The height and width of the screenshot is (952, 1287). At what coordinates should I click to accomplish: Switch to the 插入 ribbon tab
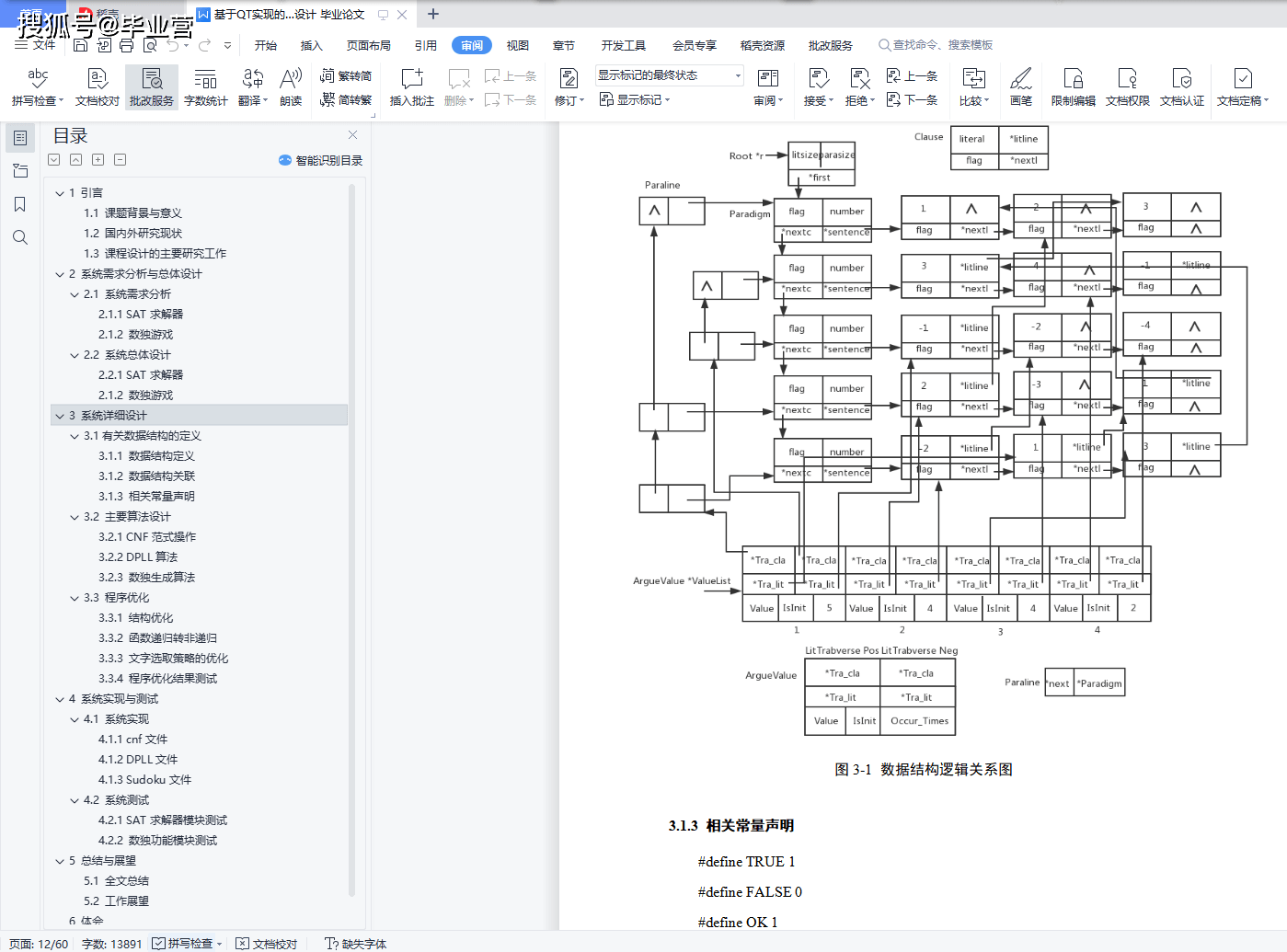[x=311, y=45]
